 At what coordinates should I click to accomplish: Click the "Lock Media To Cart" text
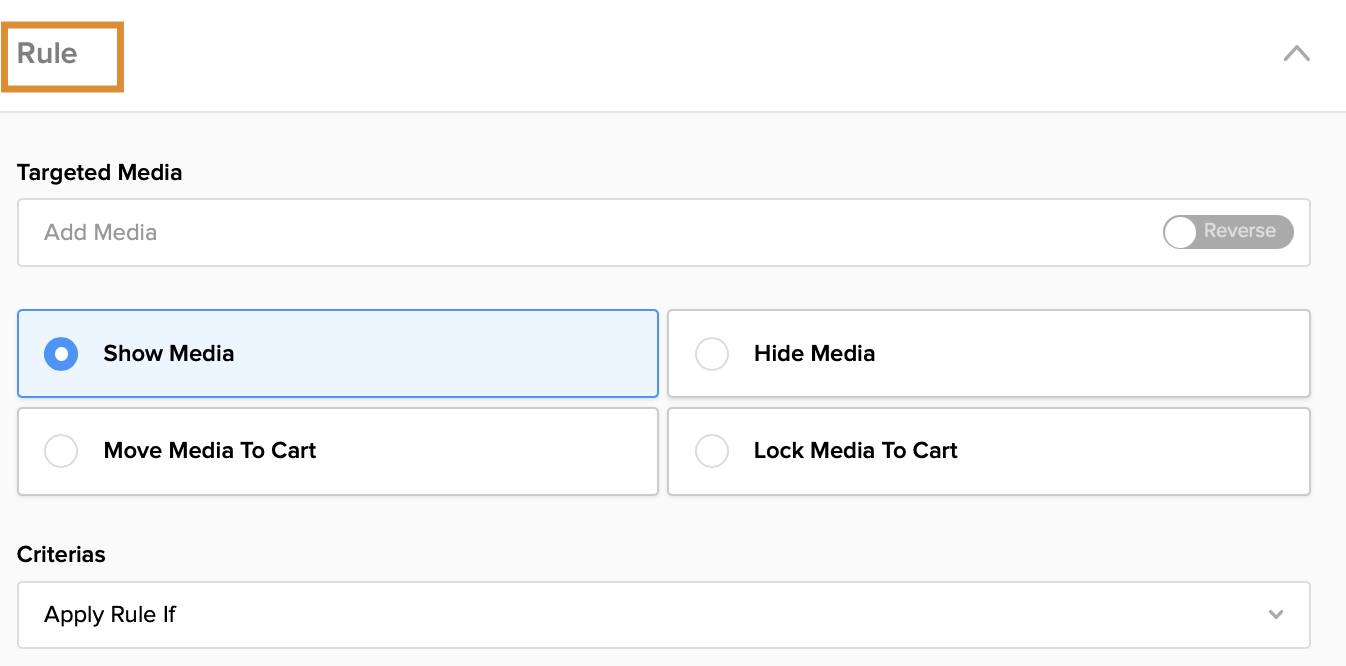855,451
